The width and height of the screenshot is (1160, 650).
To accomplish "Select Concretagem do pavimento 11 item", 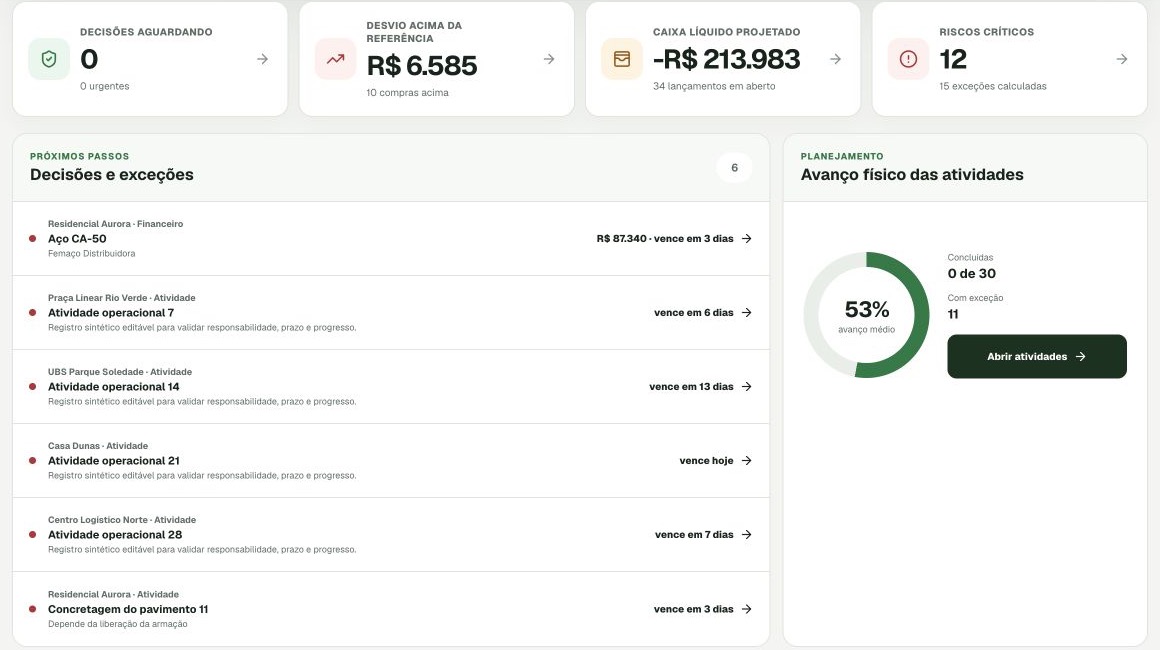I will (391, 609).
